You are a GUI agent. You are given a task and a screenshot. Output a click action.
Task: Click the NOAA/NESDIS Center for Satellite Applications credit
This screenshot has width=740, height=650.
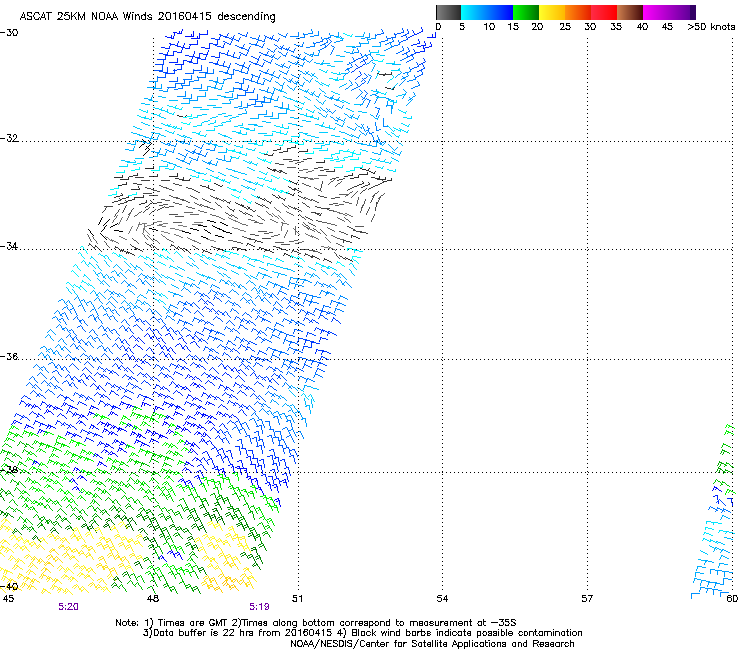click(432, 644)
